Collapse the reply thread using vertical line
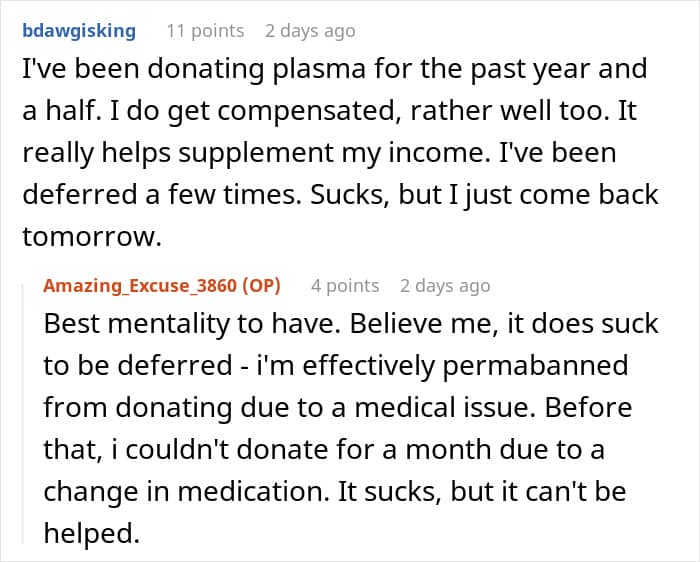The image size is (700, 562). click(23, 414)
